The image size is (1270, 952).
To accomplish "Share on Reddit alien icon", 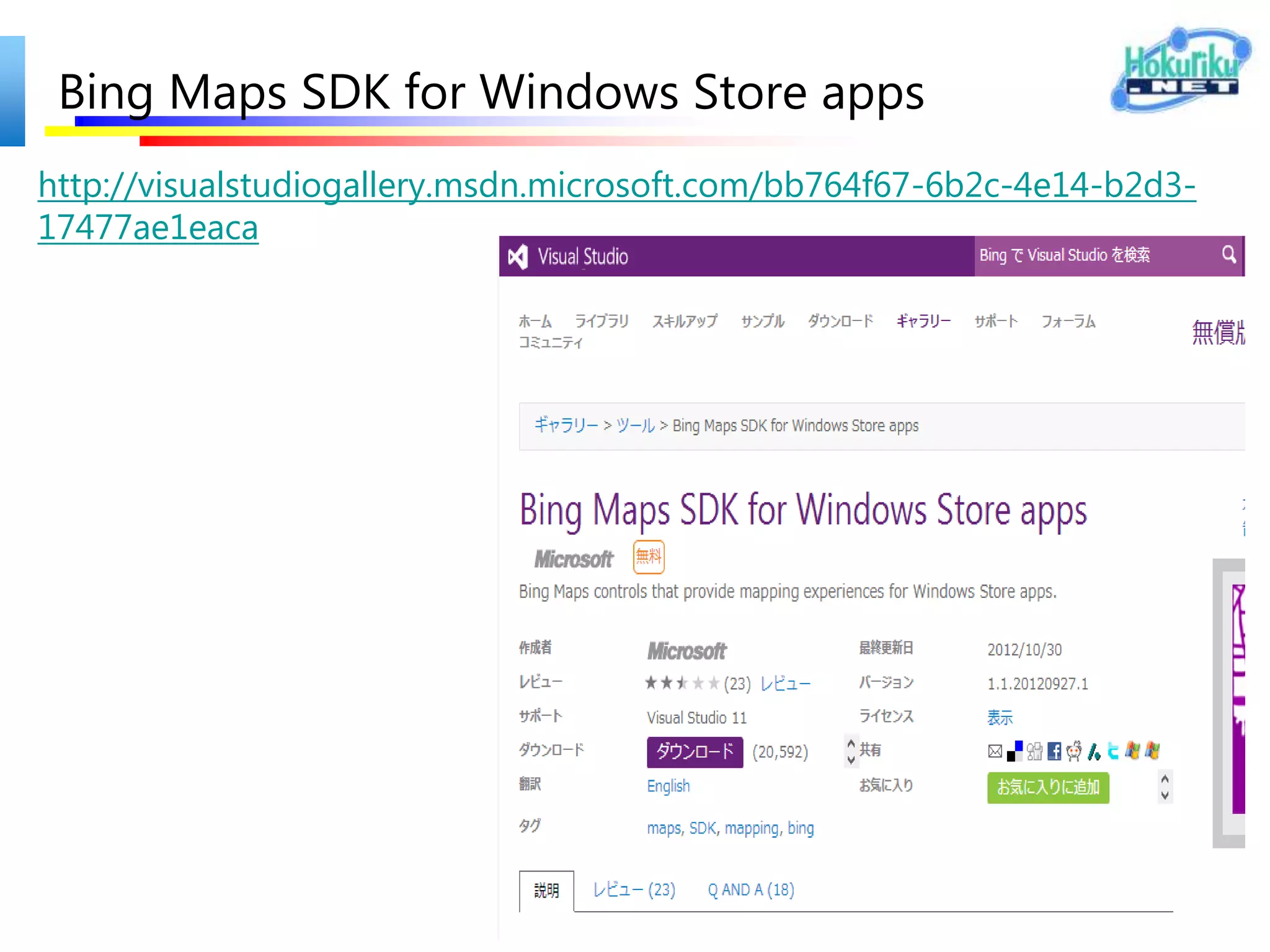I will coord(1074,751).
